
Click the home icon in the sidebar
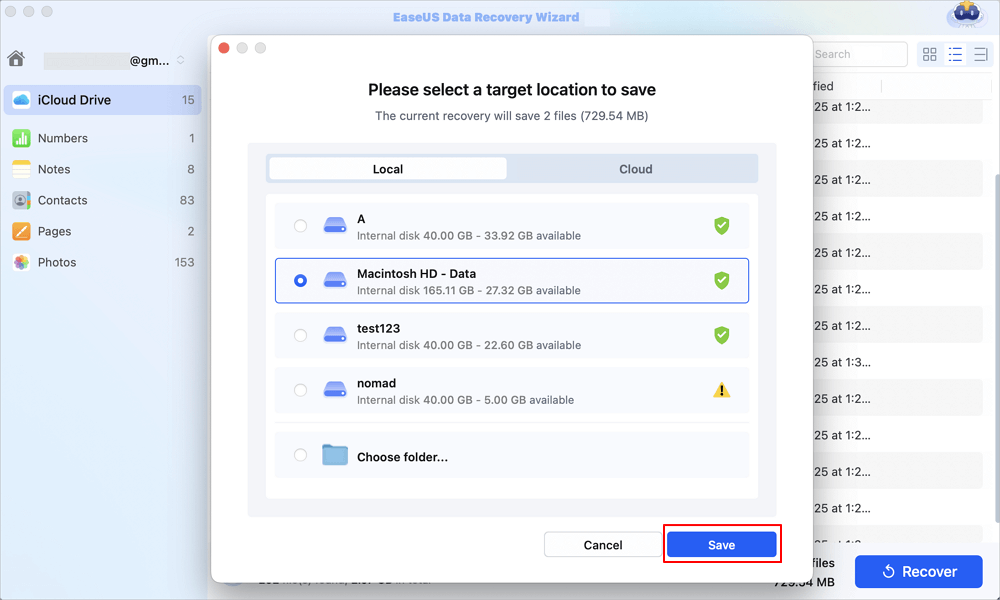tap(16, 59)
